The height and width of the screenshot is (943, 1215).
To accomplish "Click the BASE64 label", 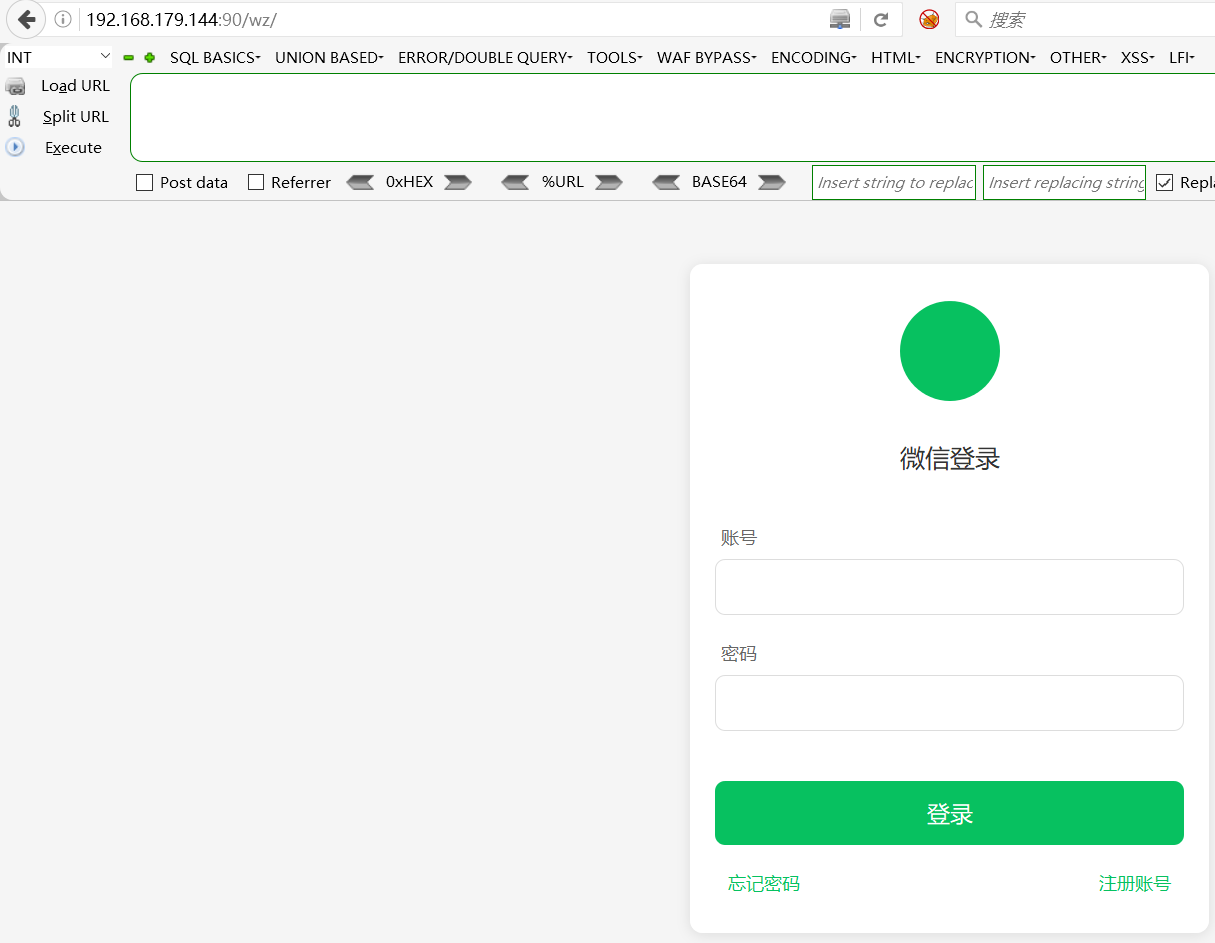I will pos(719,182).
